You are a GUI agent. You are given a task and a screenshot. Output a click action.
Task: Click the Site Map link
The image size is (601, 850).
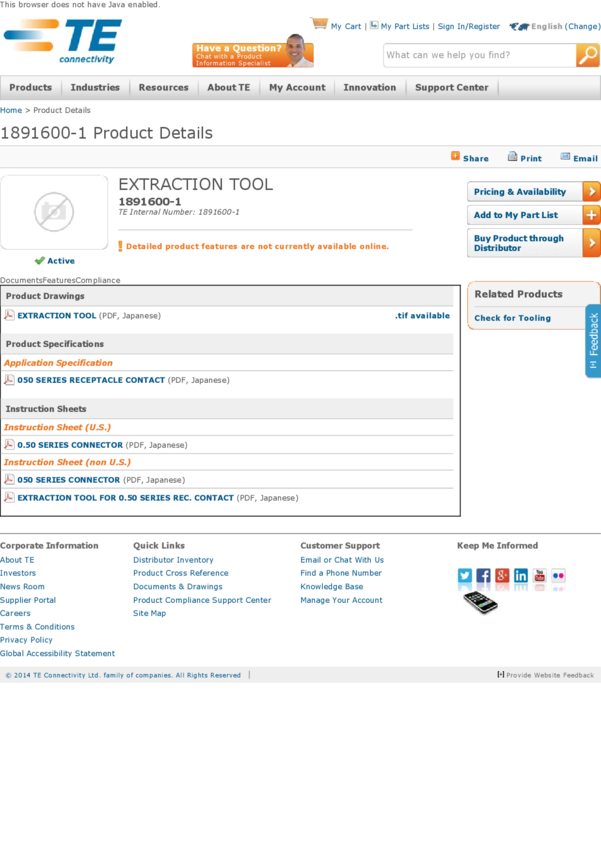click(150, 613)
